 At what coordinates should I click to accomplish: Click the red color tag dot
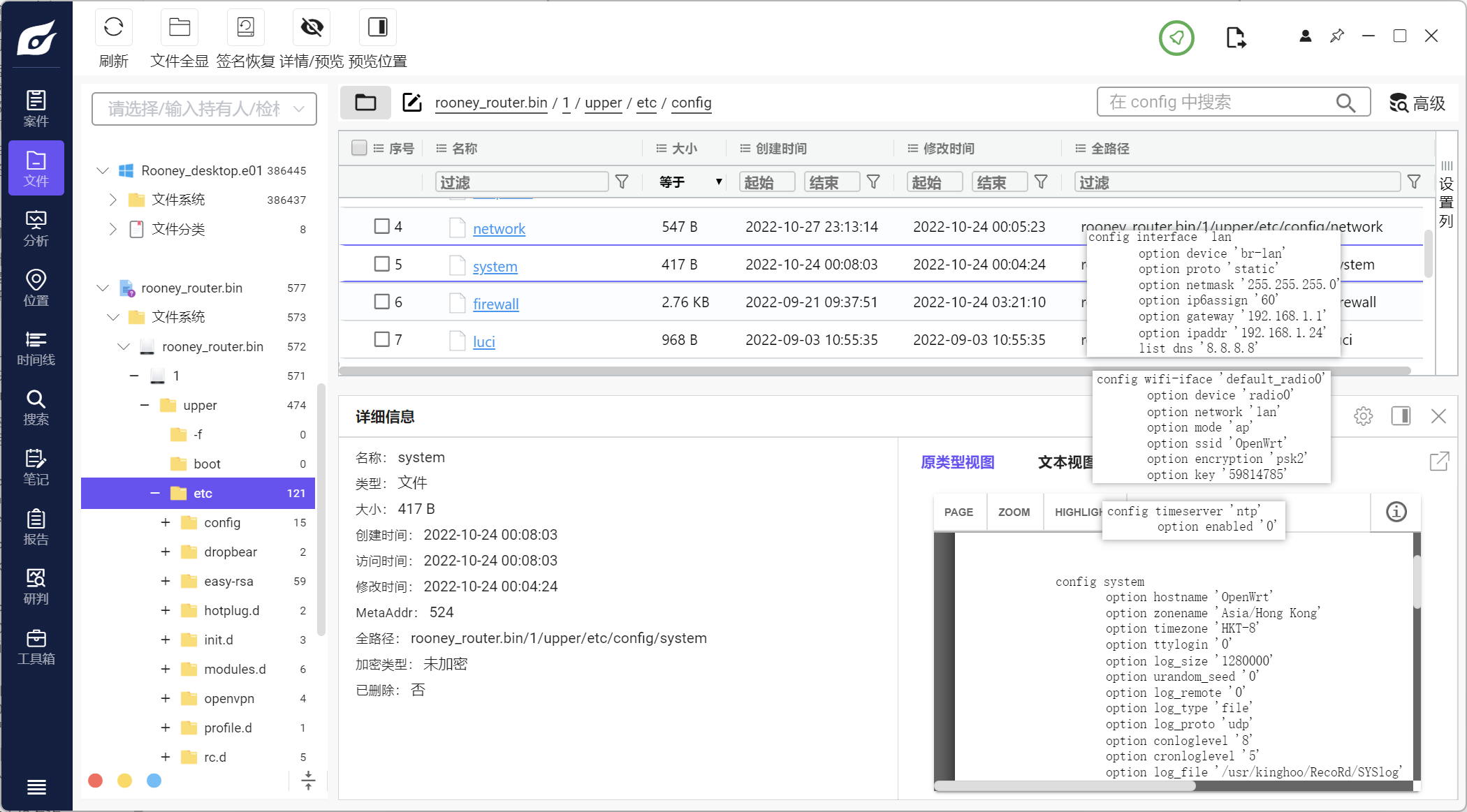(x=96, y=781)
